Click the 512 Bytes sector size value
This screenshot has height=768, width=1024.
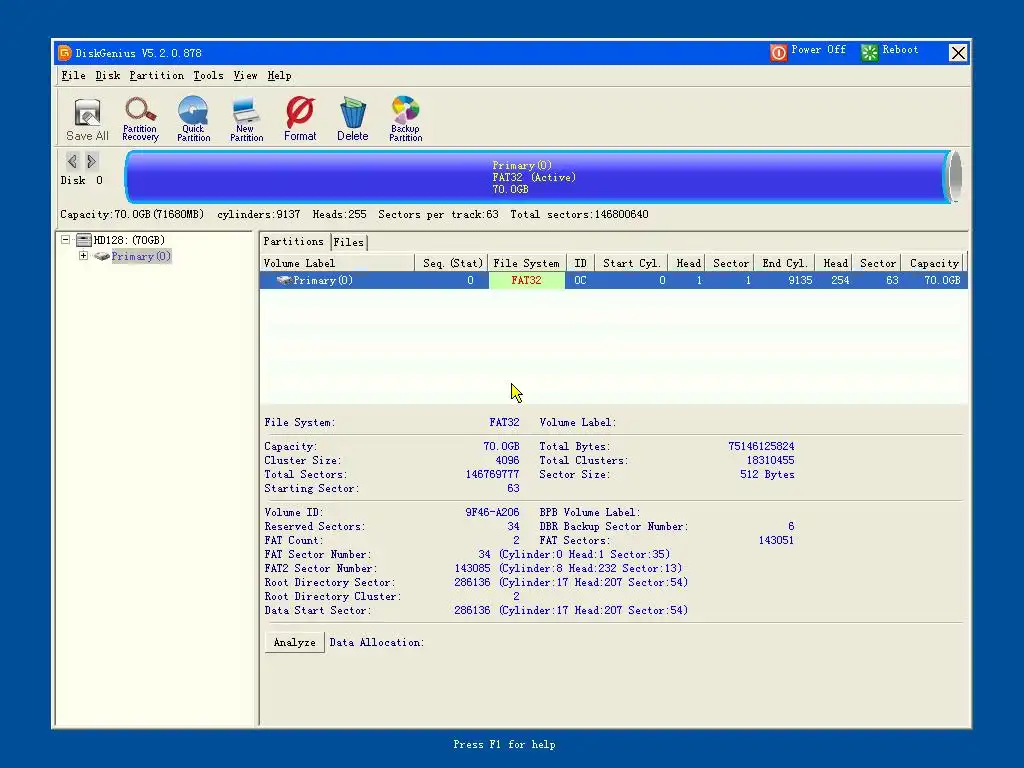[x=767, y=475]
